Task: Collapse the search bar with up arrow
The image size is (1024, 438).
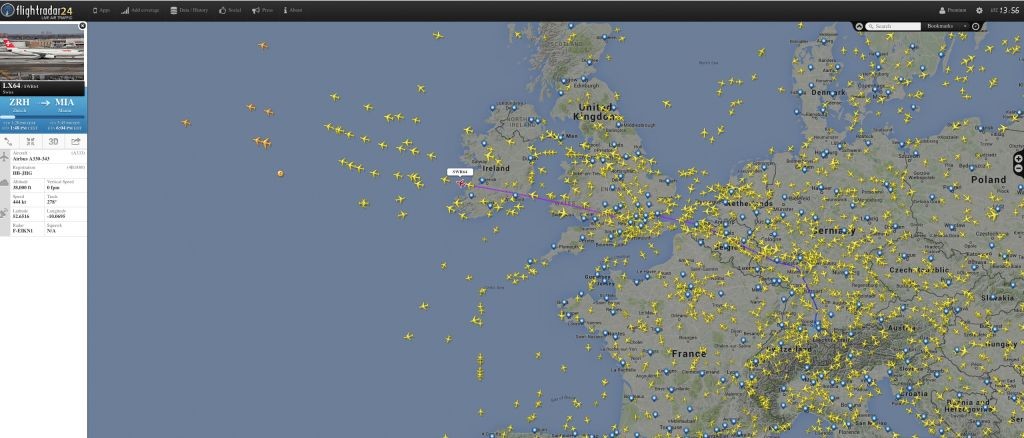Action: pos(859,26)
